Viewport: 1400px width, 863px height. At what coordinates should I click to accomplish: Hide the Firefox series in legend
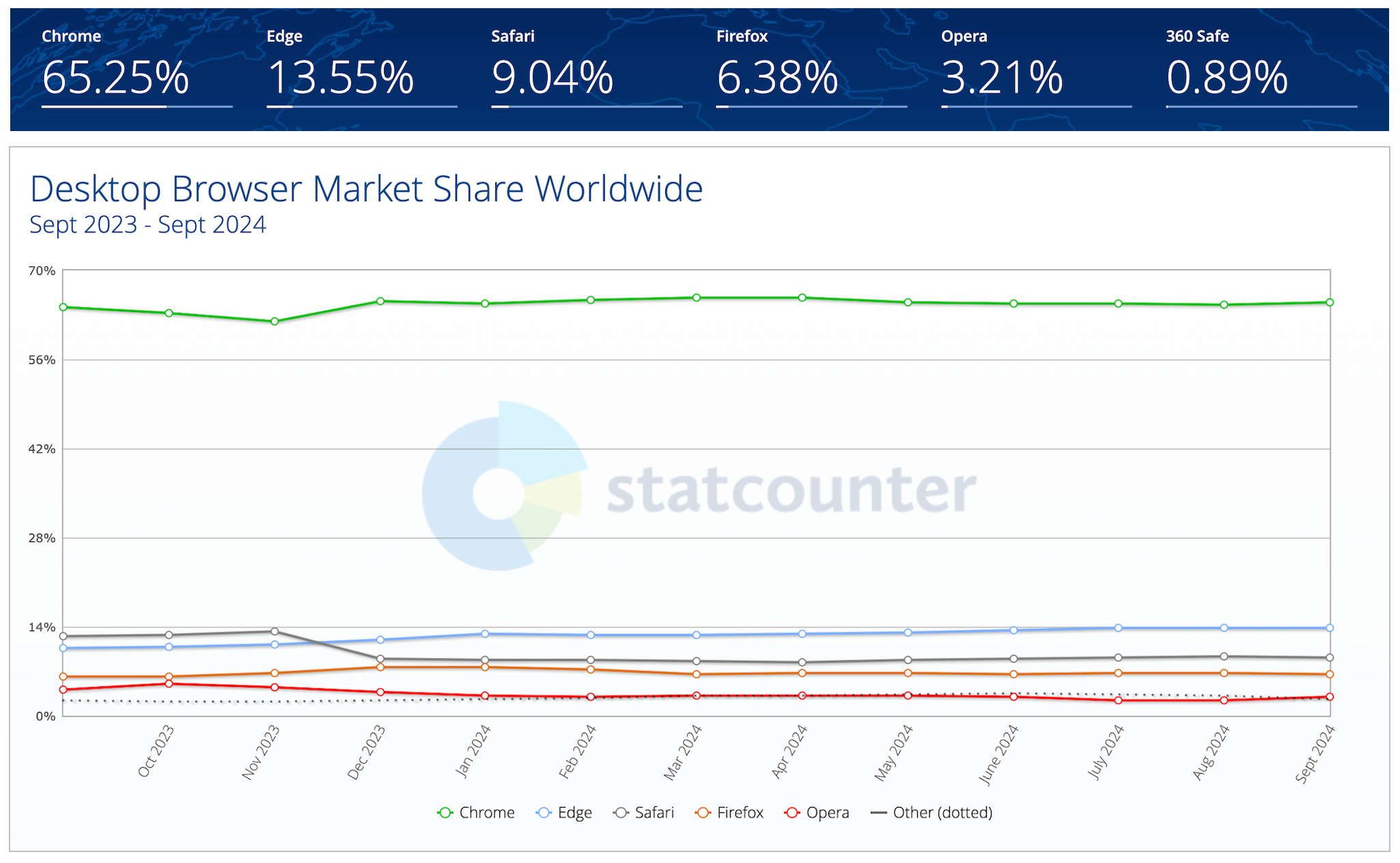tap(729, 812)
